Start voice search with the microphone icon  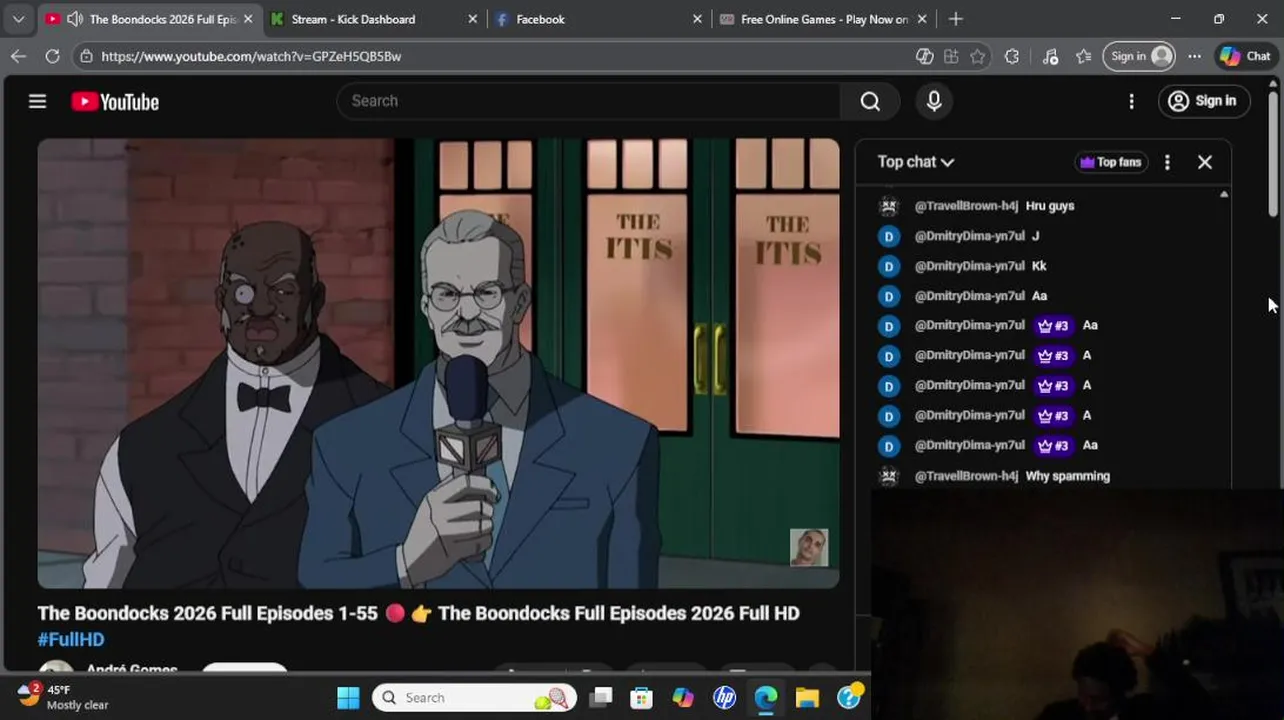pos(934,101)
